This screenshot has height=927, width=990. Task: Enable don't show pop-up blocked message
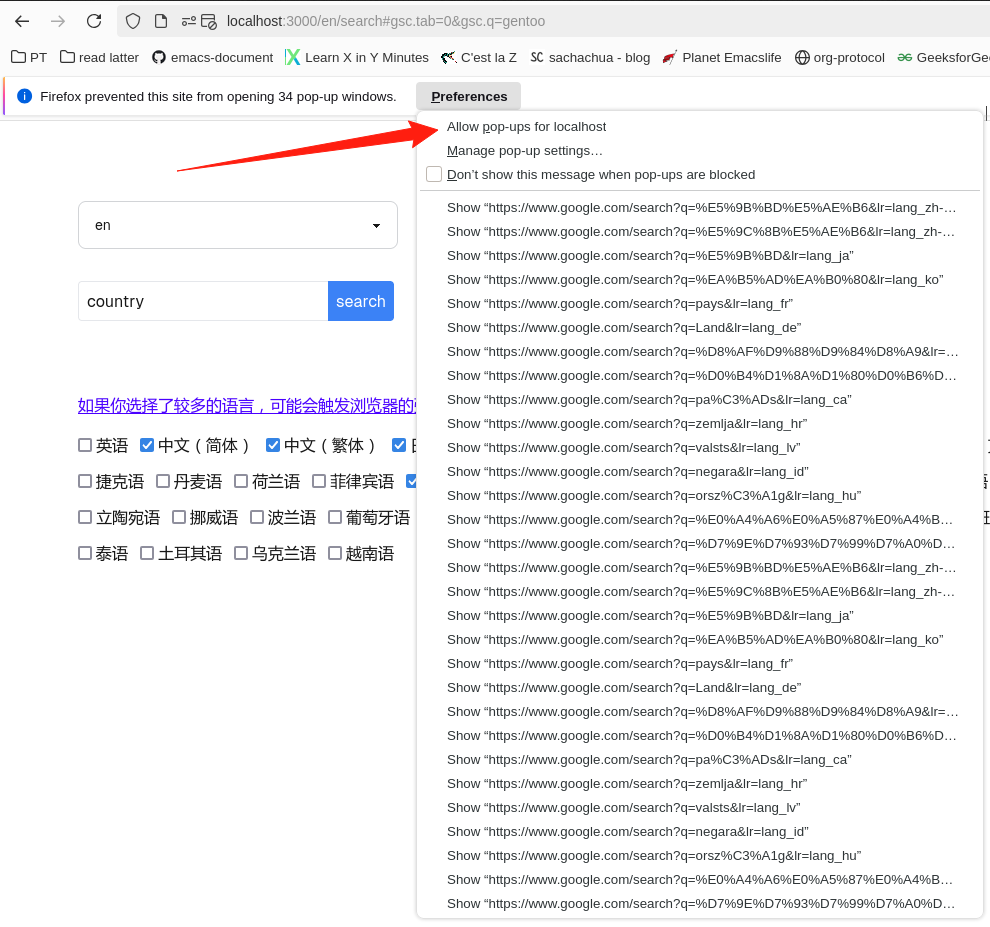coord(434,174)
